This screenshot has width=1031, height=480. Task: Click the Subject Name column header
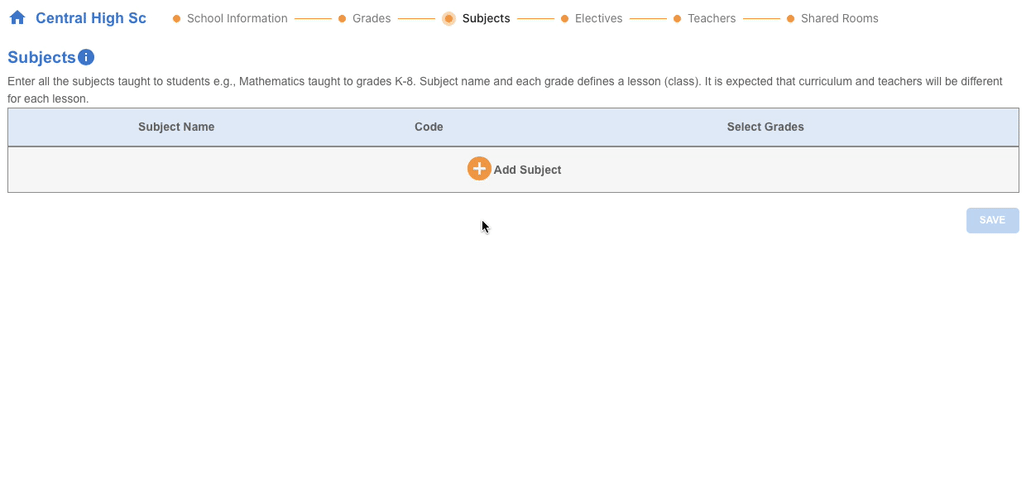pos(176,127)
